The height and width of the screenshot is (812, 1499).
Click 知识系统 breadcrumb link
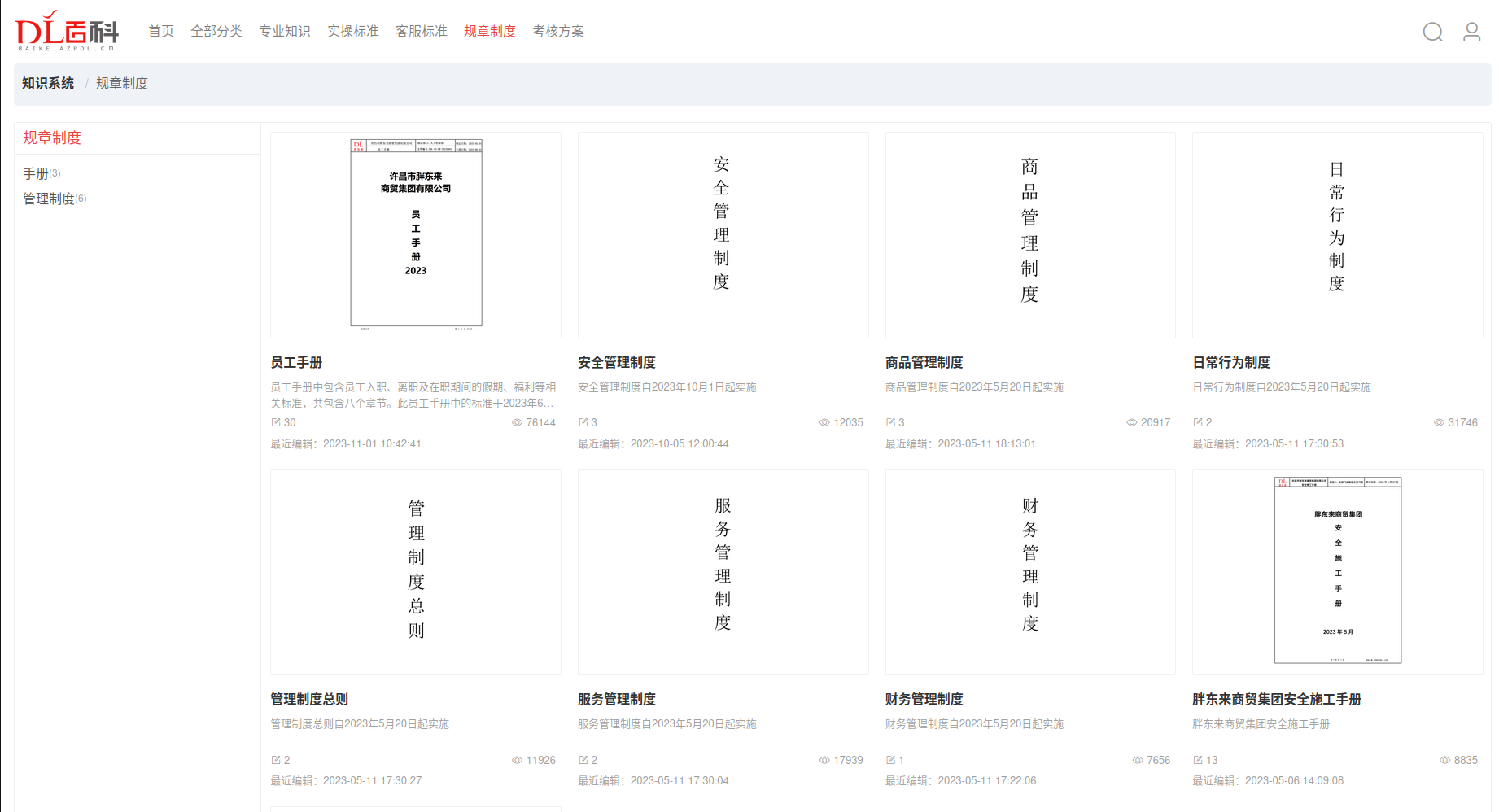[48, 83]
